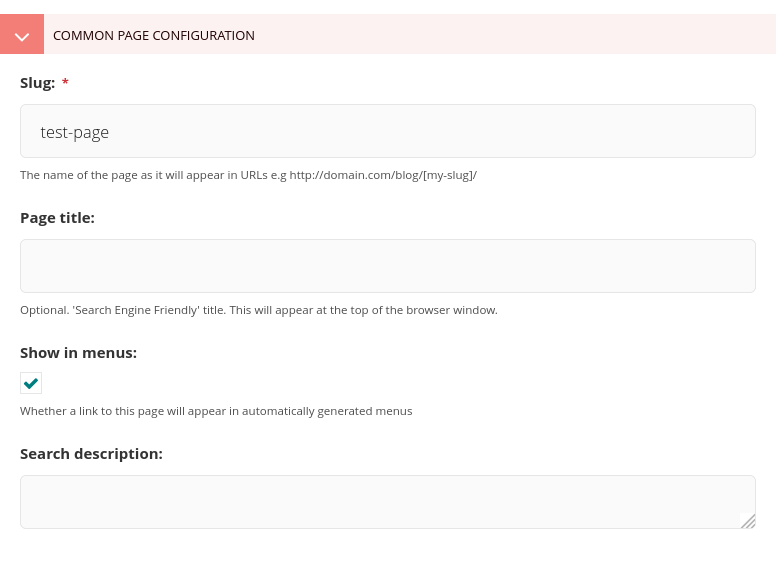Focus the Page title input field
The height and width of the screenshot is (572, 776).
[387, 266]
